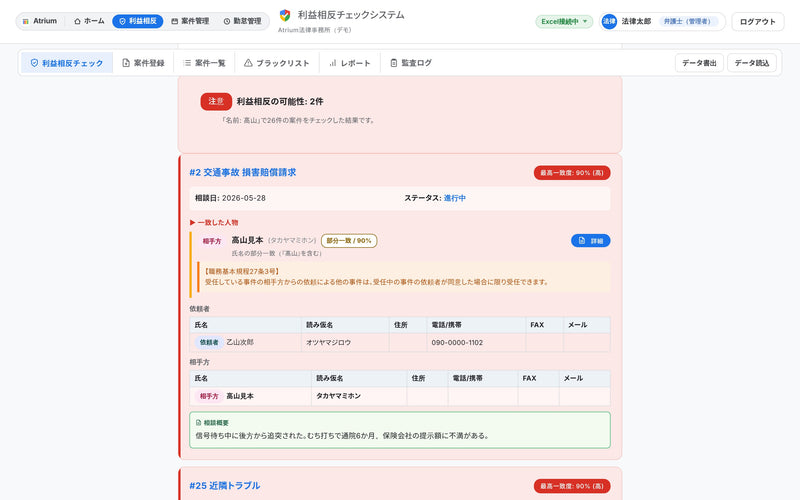The width and height of the screenshot is (800, 500).
Task: Open case link #2 交通事故 損害賠償請求
Action: click(242, 172)
